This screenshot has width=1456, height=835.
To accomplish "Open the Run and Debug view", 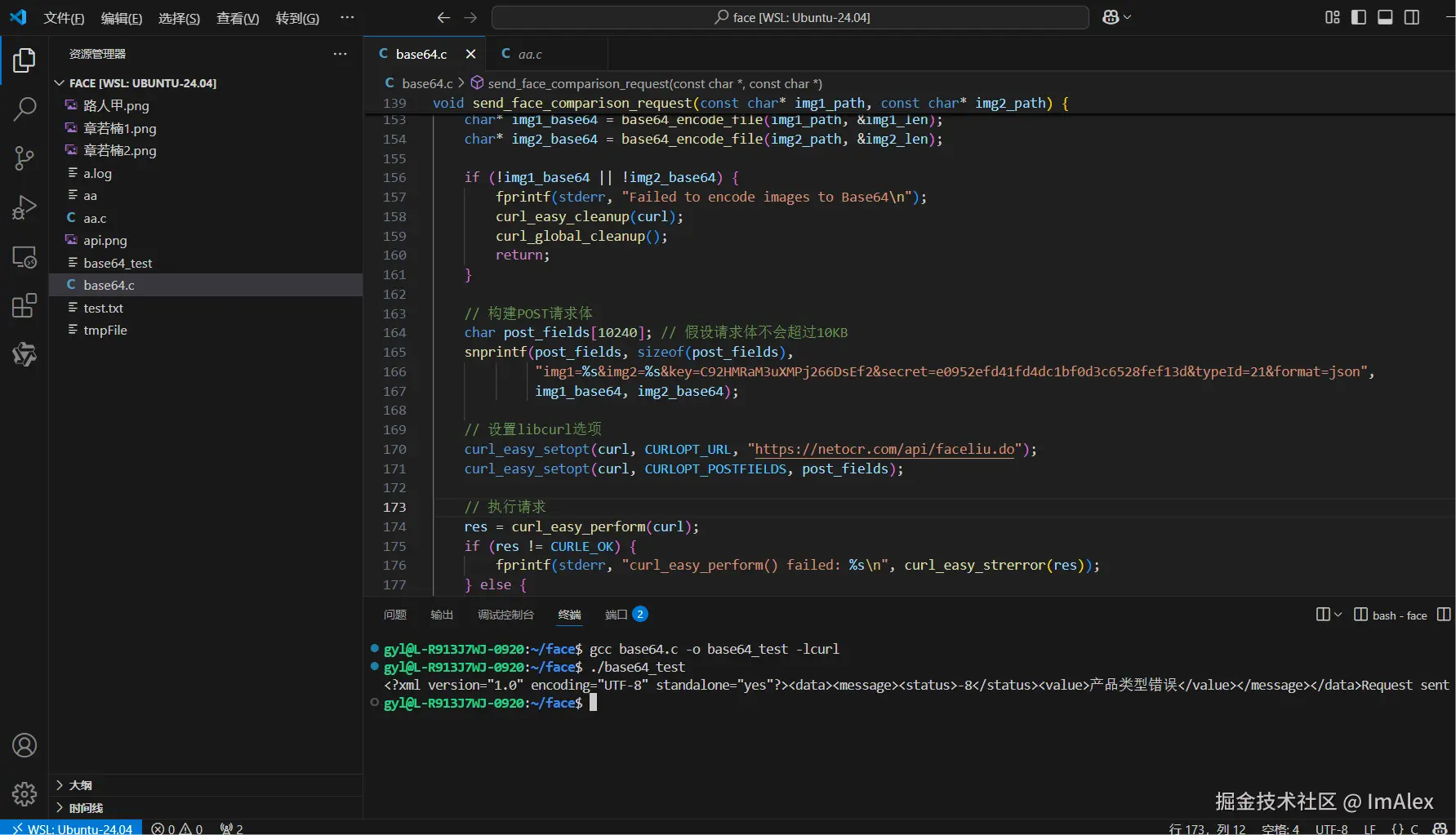I will click(24, 208).
